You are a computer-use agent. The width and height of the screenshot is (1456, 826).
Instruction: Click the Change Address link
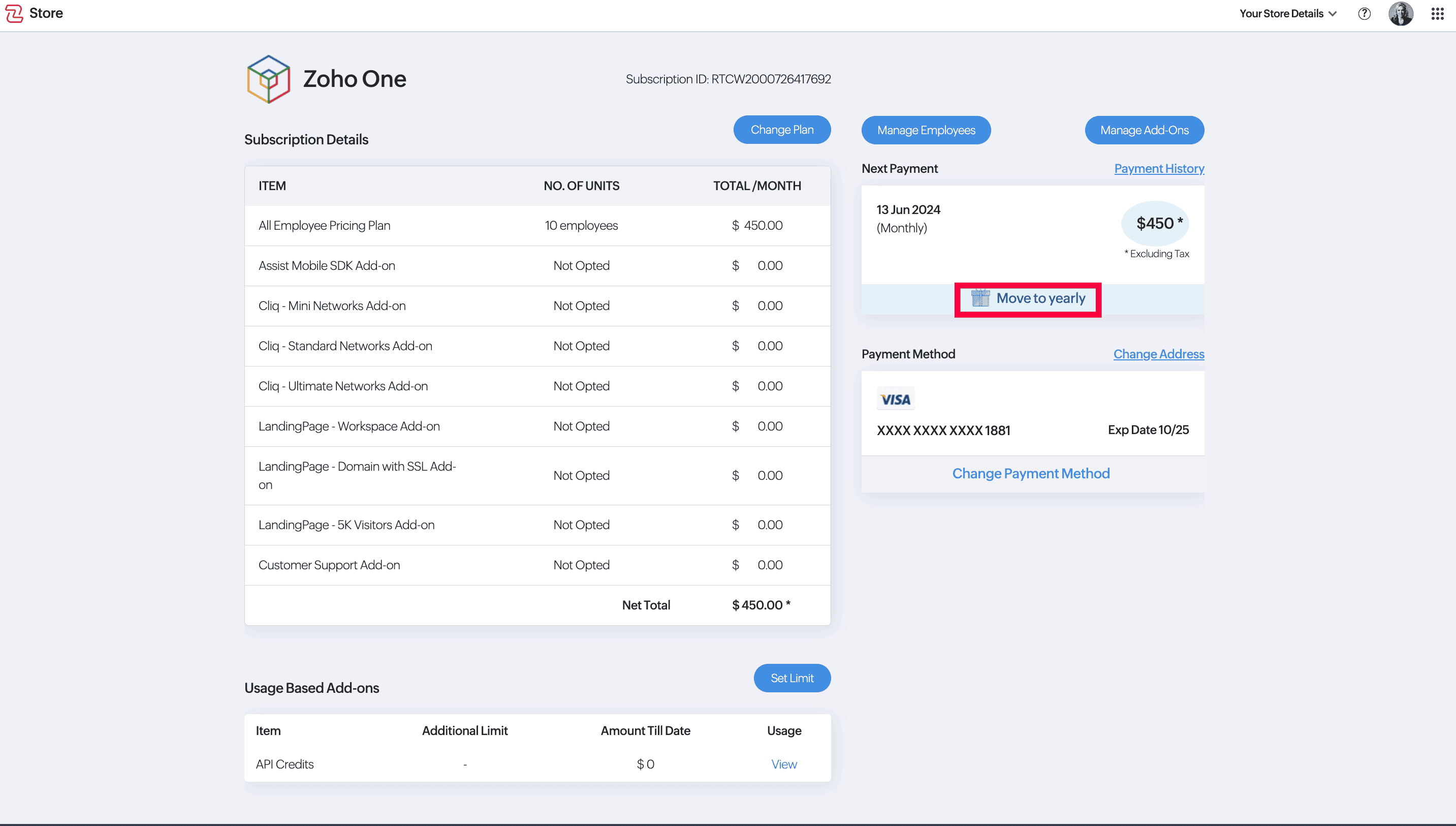pos(1158,354)
